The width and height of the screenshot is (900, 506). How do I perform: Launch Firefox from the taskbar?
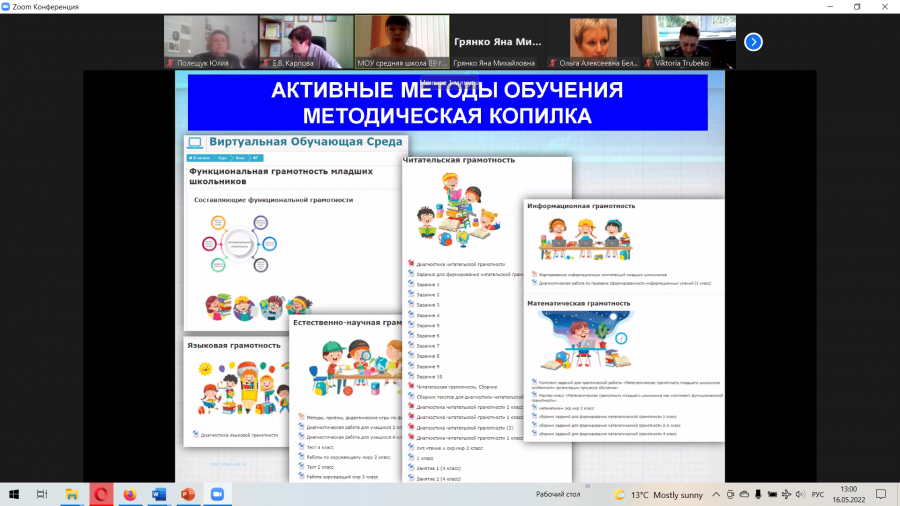[x=130, y=494]
